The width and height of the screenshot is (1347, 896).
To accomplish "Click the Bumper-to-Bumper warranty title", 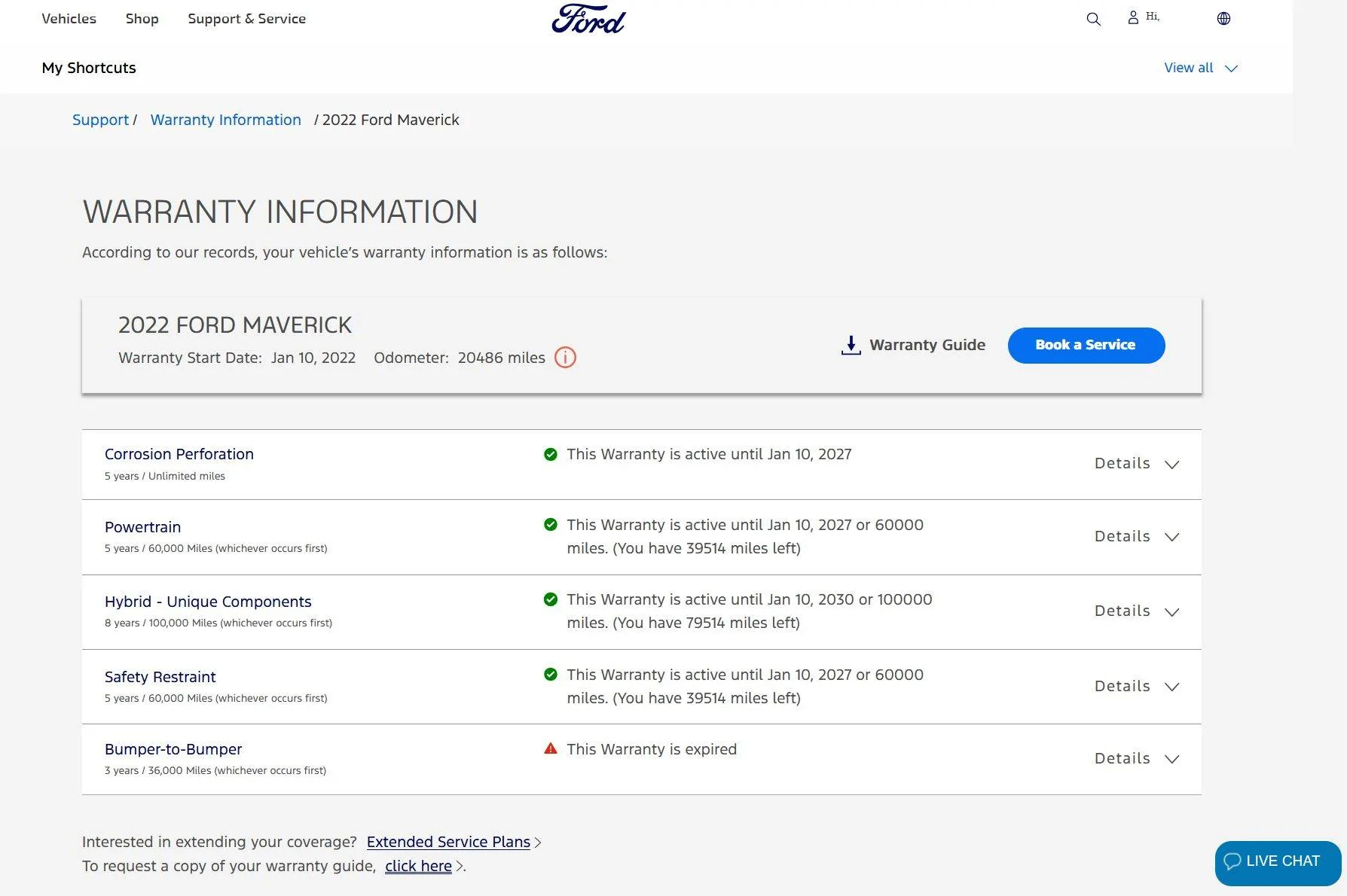I will click(173, 749).
